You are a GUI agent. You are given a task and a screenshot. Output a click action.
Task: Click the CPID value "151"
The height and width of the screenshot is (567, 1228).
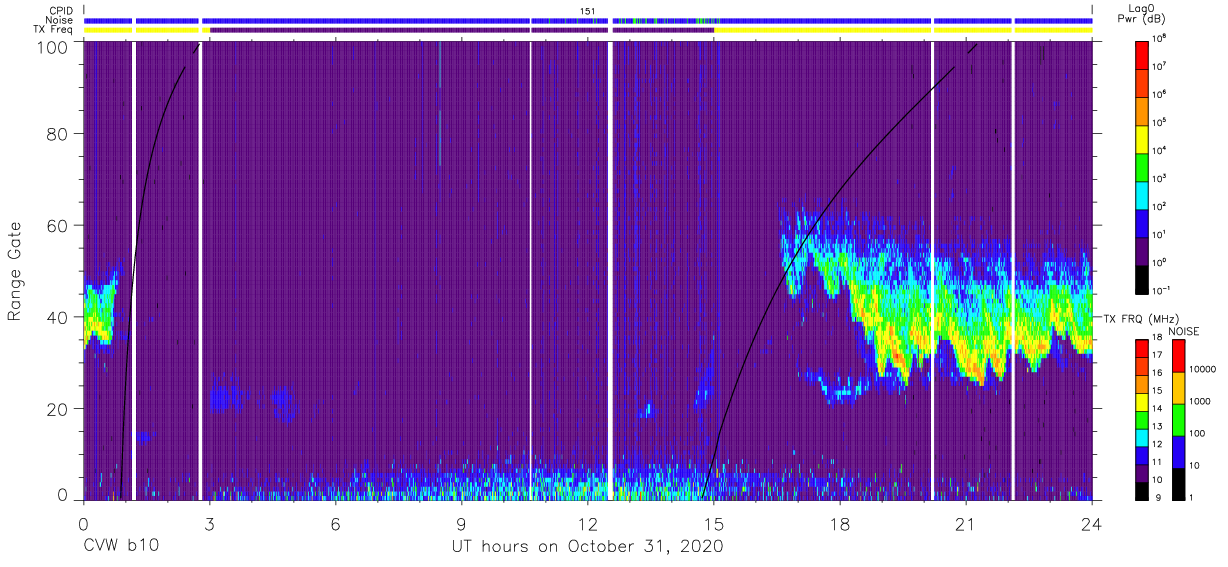(588, 10)
